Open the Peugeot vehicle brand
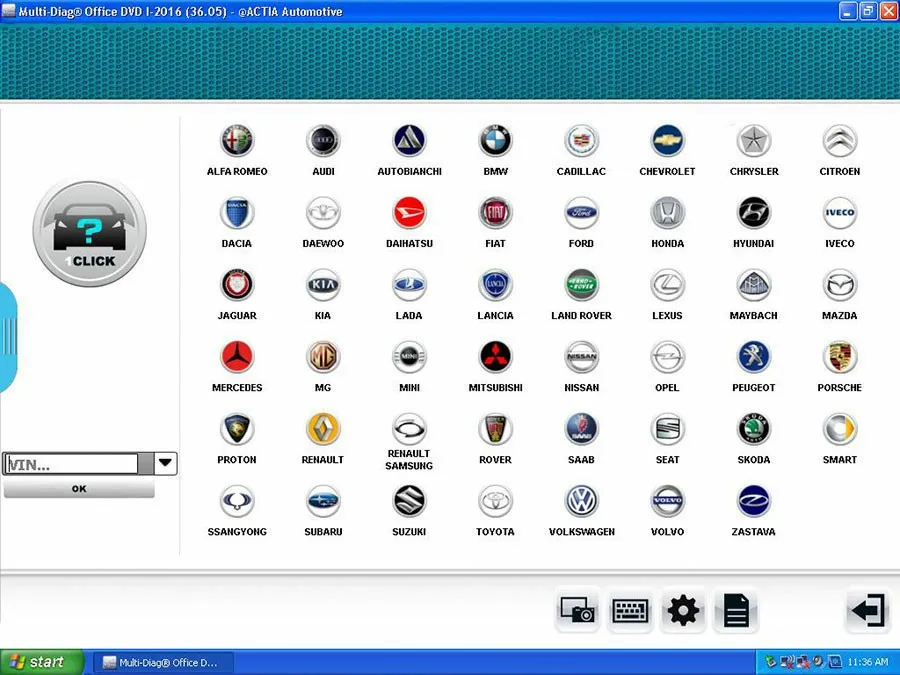 pos(753,356)
